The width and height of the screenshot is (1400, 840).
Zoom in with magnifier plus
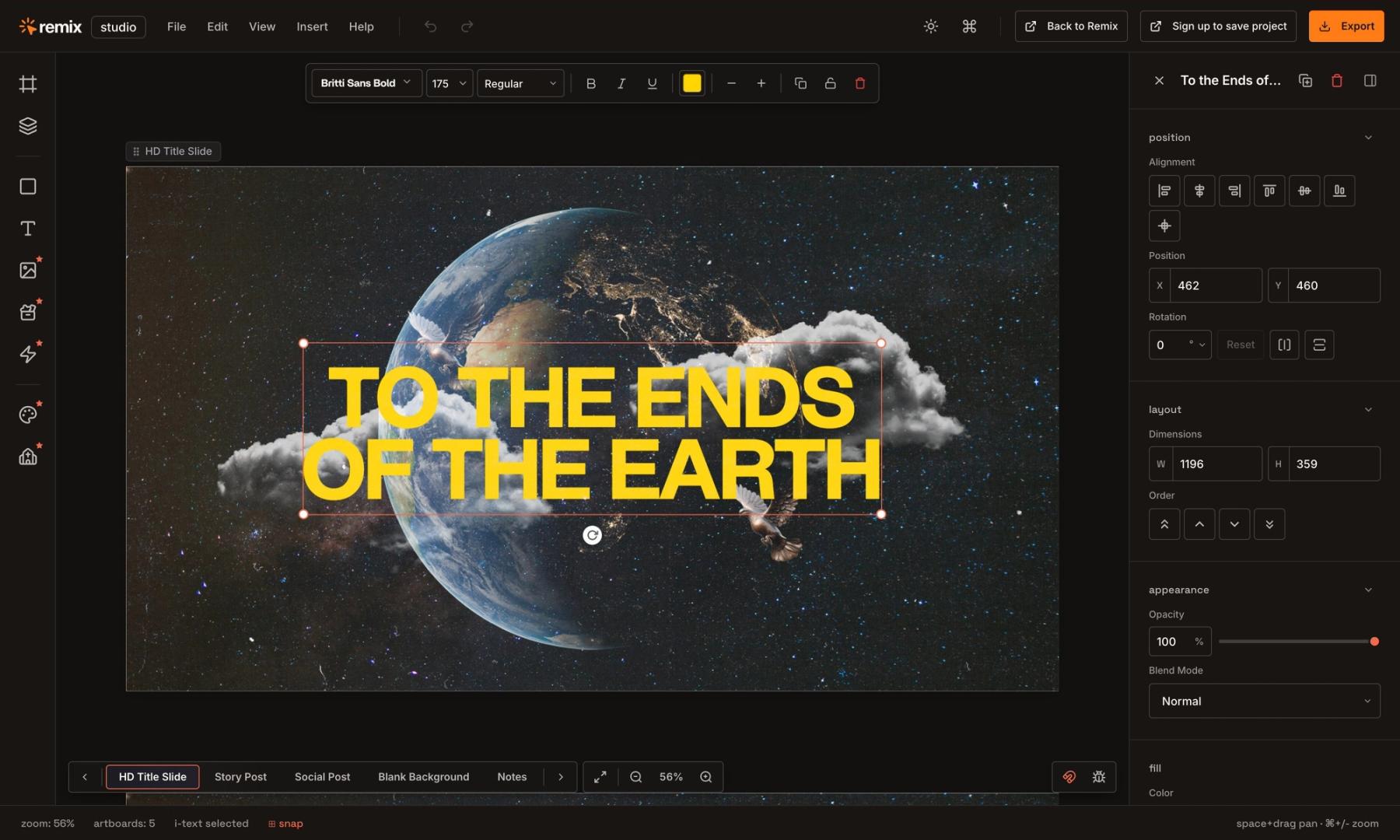705,777
